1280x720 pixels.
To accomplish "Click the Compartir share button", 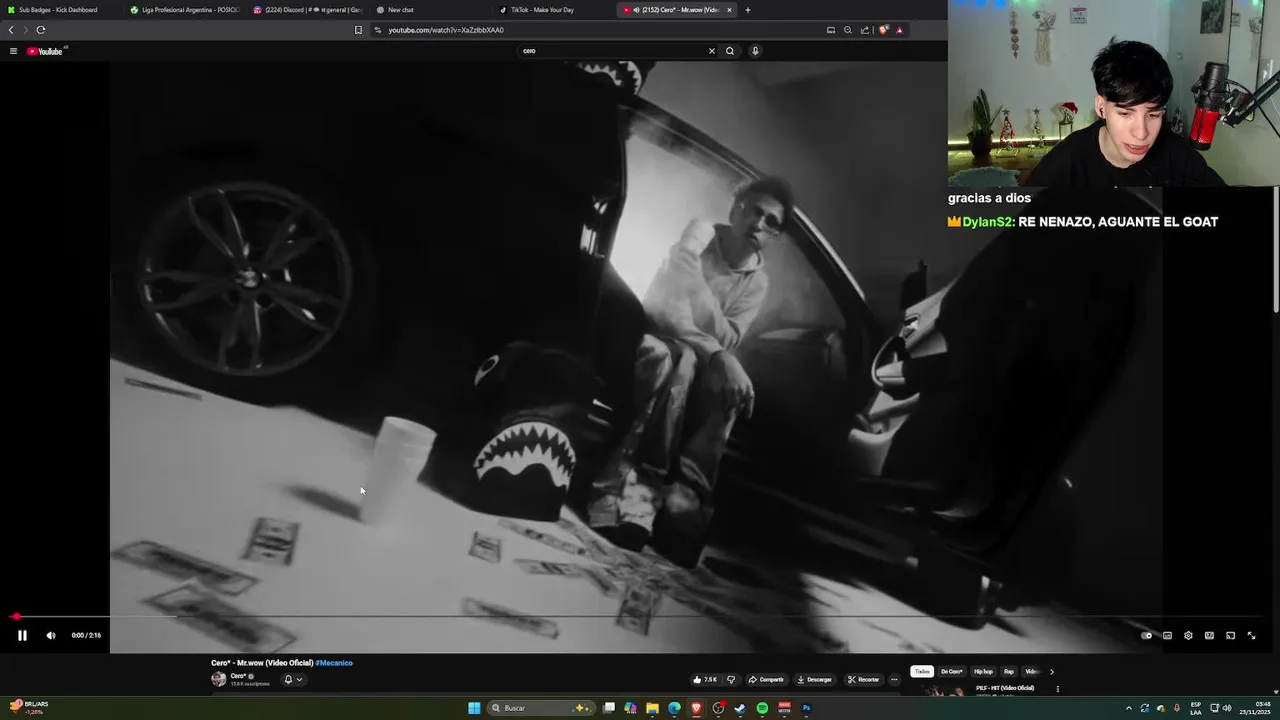I will (x=766, y=679).
